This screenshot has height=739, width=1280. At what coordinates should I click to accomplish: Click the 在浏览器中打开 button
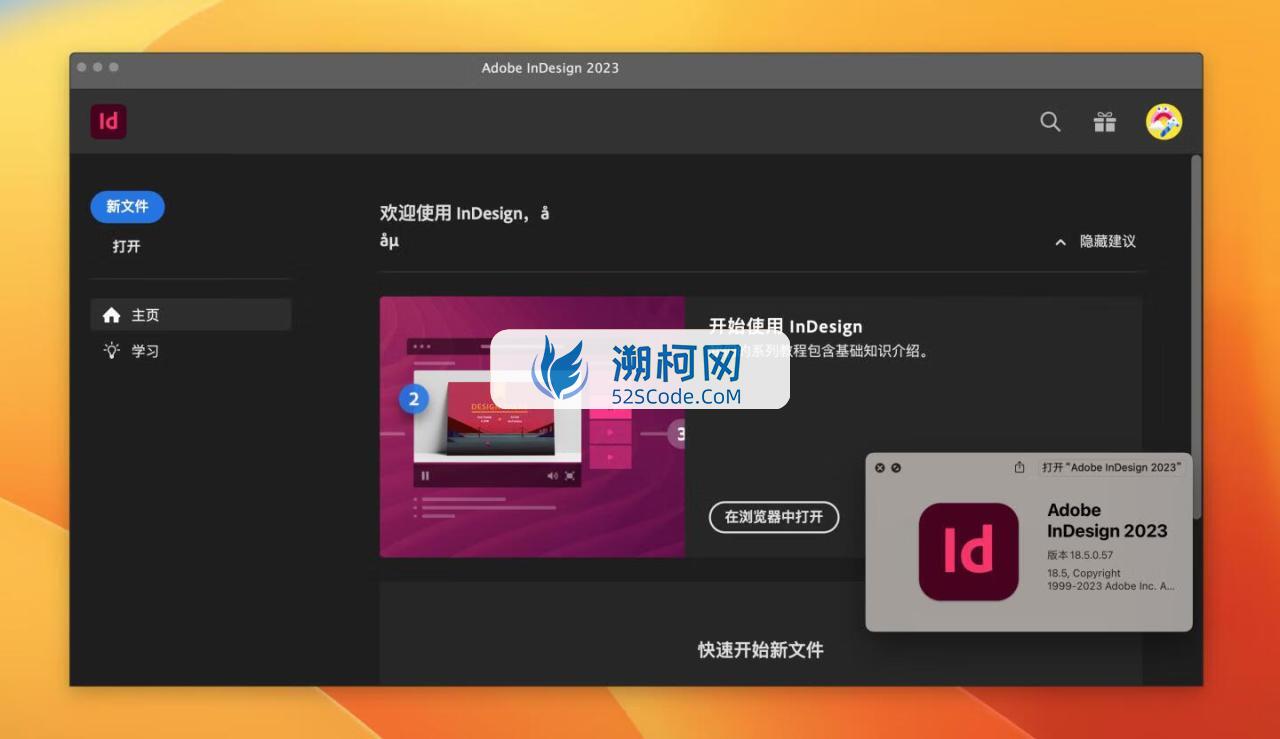click(x=774, y=517)
